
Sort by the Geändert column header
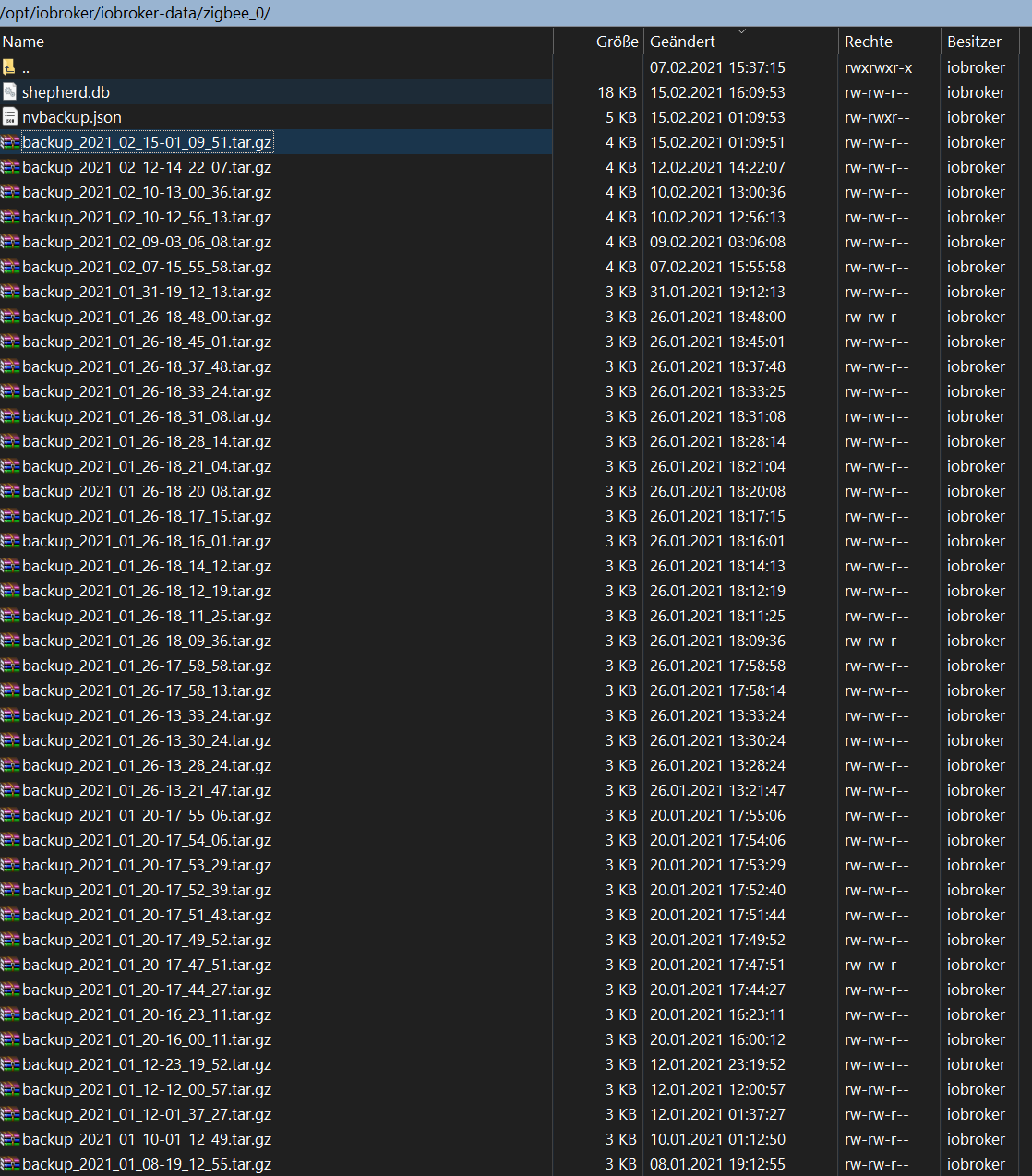740,42
